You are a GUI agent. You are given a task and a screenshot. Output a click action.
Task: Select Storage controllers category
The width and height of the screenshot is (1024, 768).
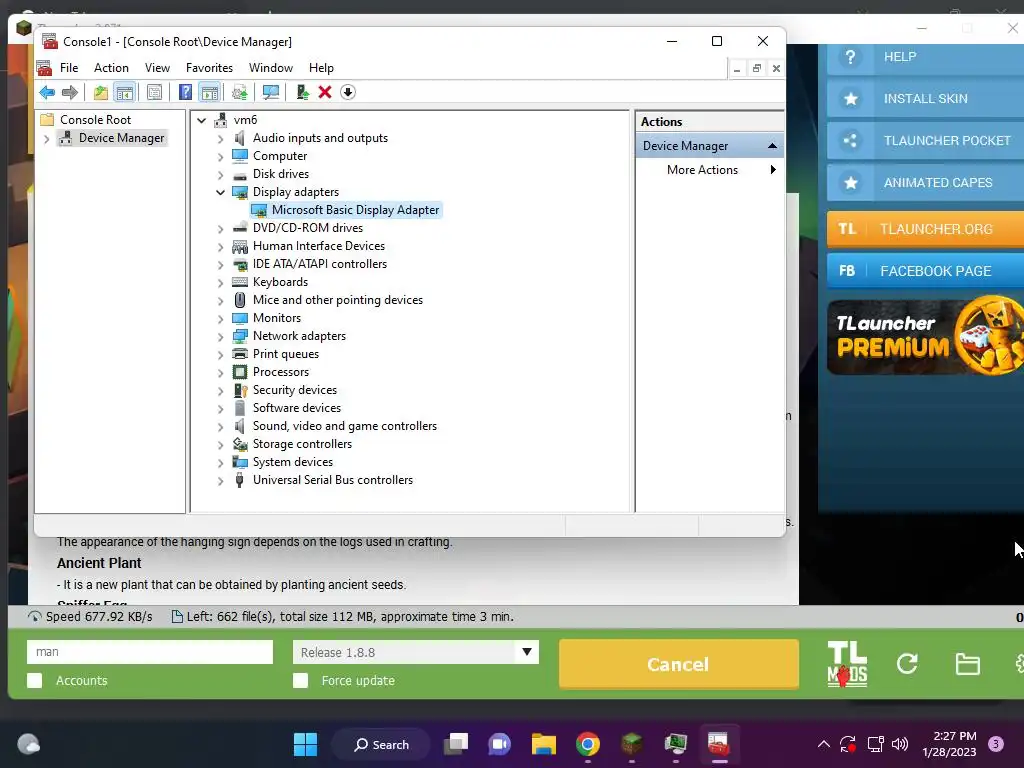(302, 443)
